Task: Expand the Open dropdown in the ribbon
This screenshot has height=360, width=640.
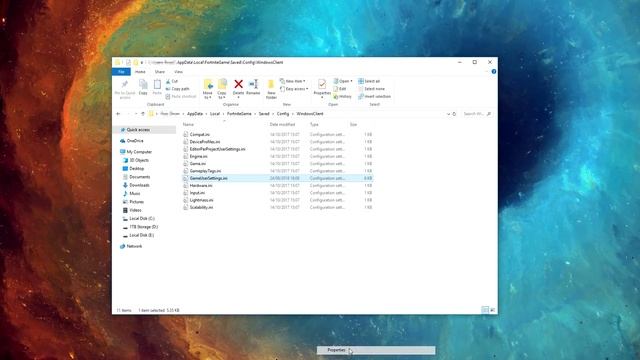Action: click(x=343, y=81)
